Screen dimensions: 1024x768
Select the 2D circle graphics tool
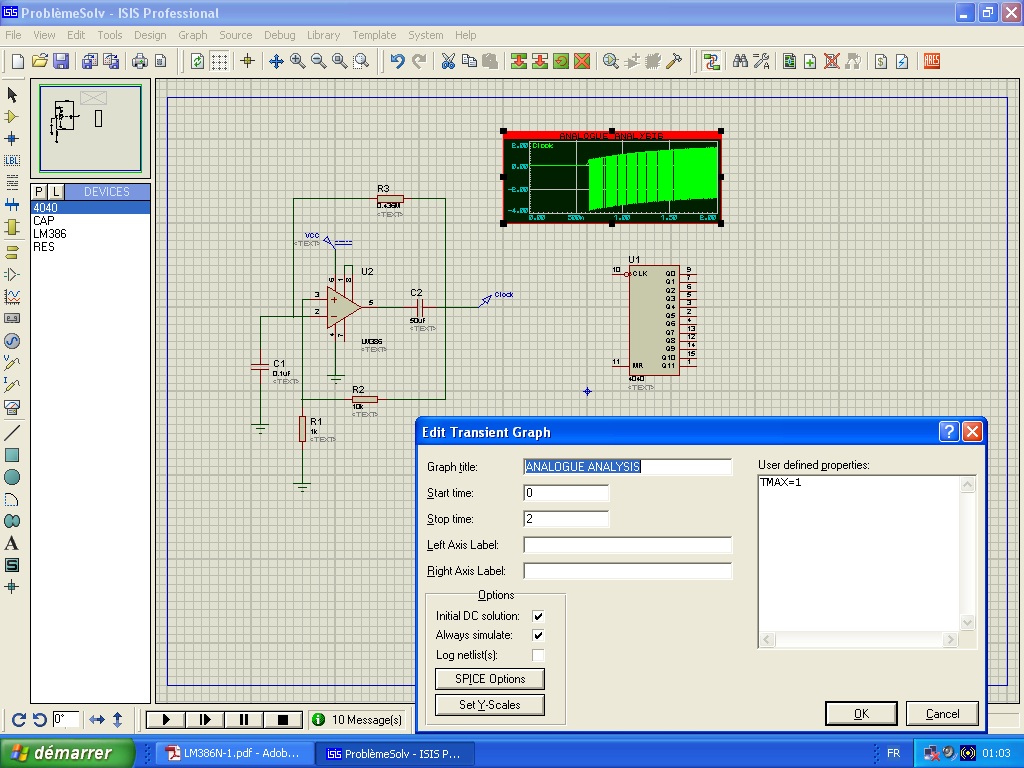click(x=12, y=477)
